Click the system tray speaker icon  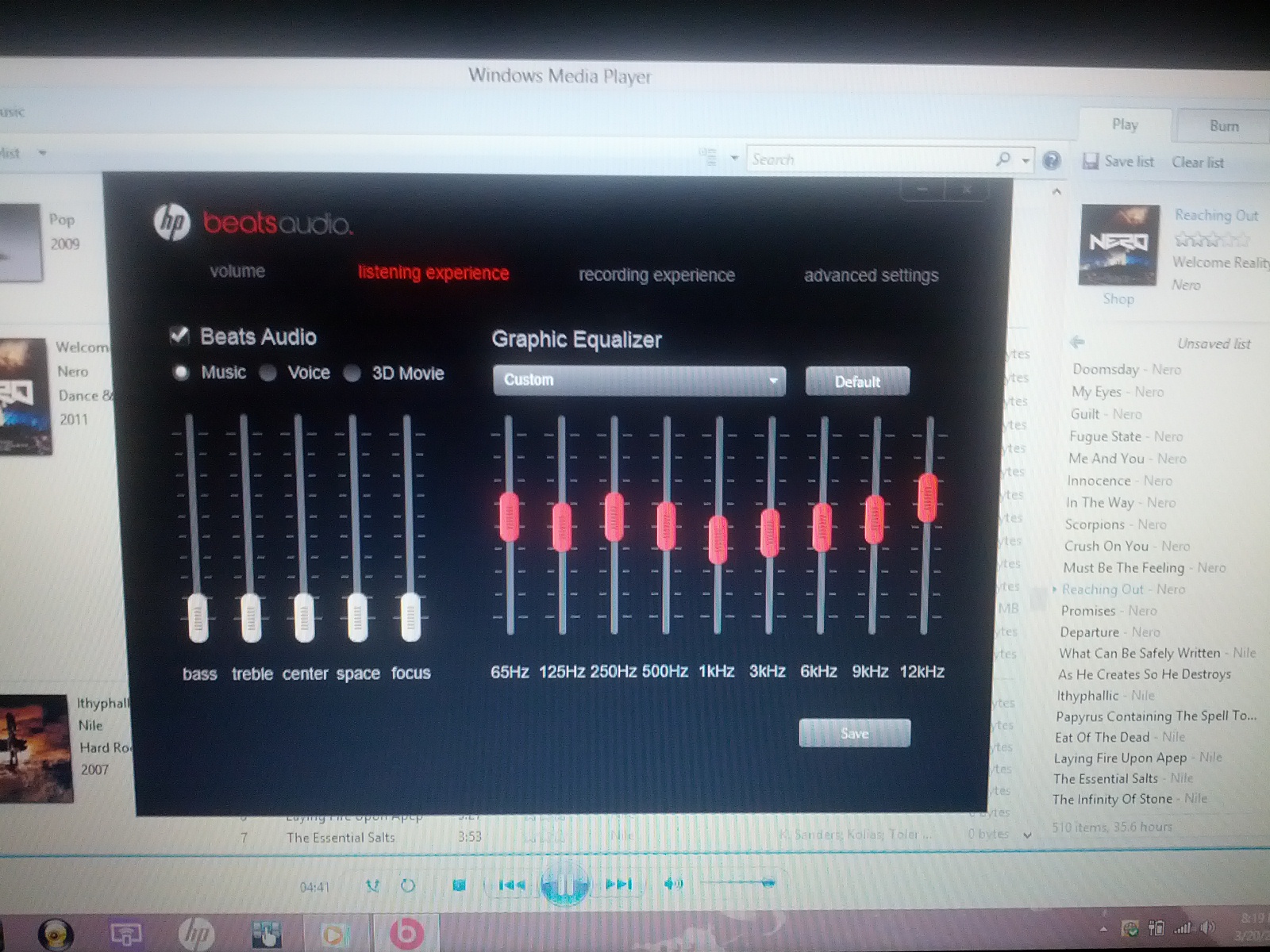coord(1207,927)
